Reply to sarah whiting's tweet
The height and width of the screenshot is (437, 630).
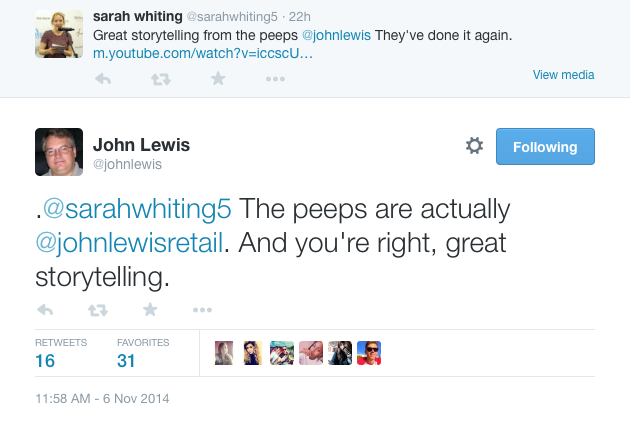click(x=103, y=79)
